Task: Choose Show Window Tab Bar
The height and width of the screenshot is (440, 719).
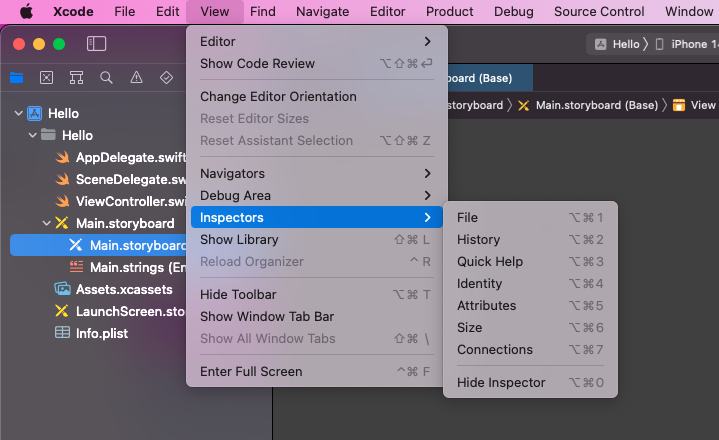Action: 316,316
